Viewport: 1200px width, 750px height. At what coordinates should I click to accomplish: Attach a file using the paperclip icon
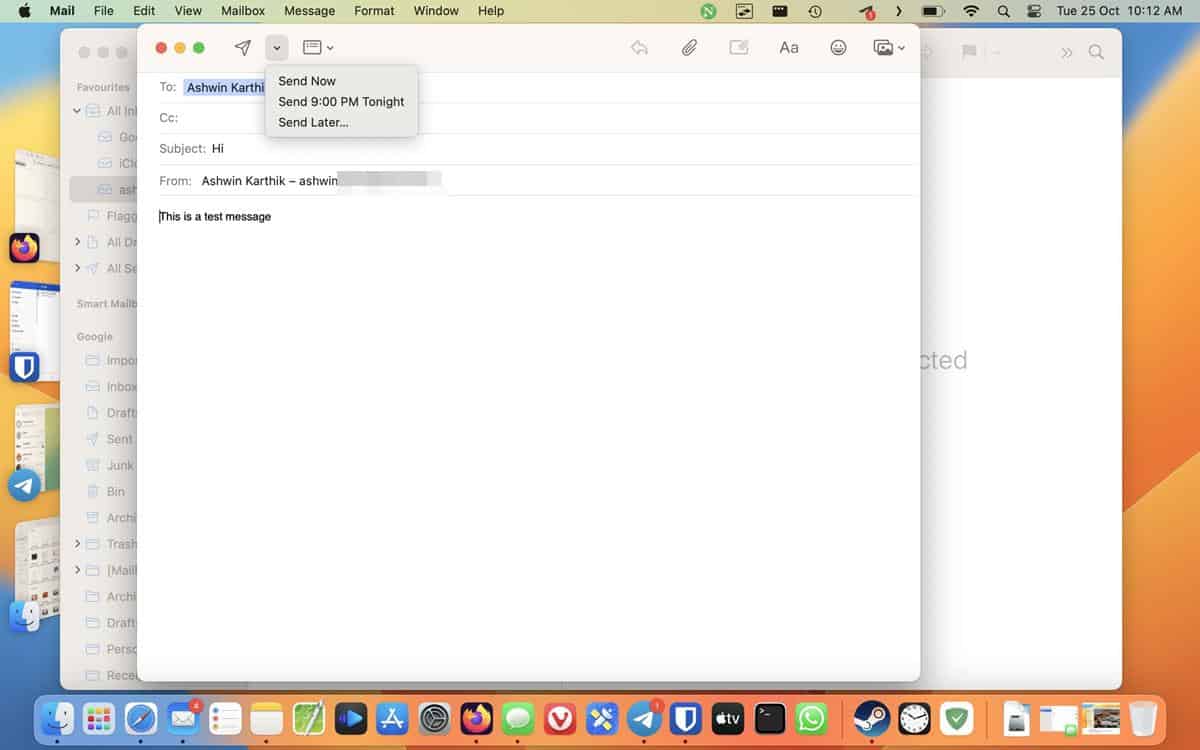(688, 47)
